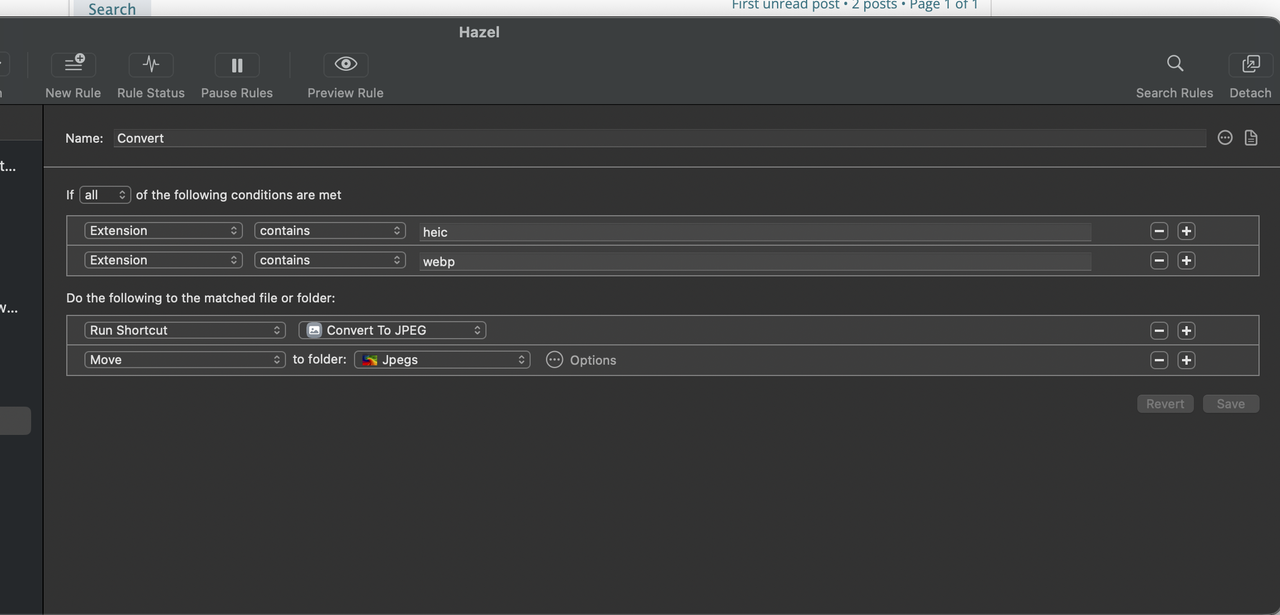Remove the Move action with minus

(x=1159, y=360)
